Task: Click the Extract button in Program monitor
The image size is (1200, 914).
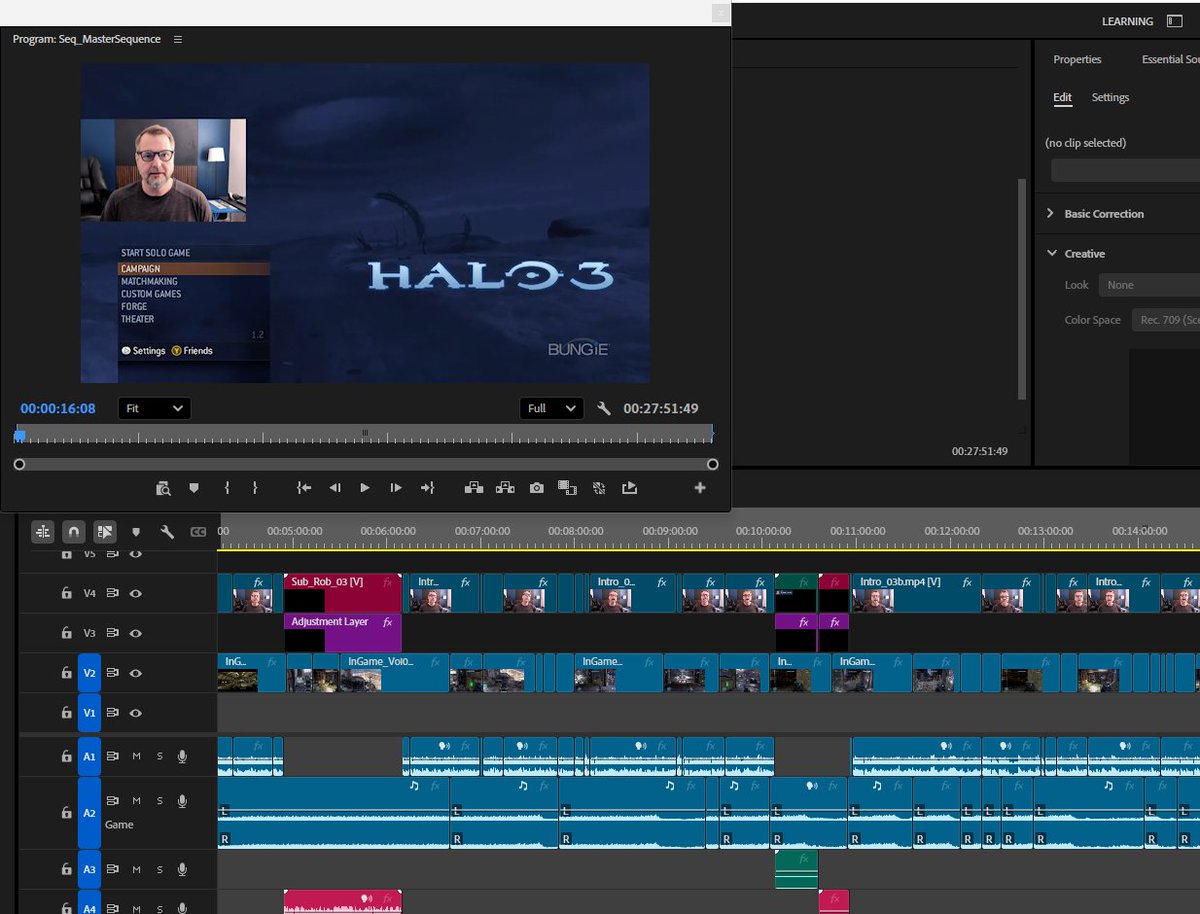Action: click(x=505, y=488)
